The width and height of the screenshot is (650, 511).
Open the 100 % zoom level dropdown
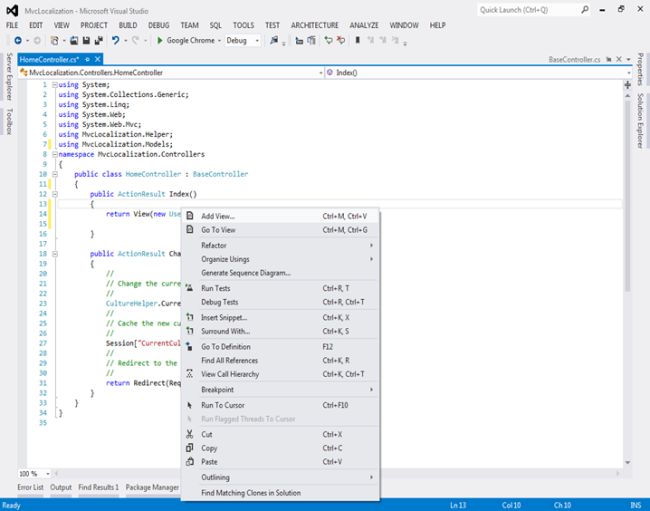pos(45,473)
